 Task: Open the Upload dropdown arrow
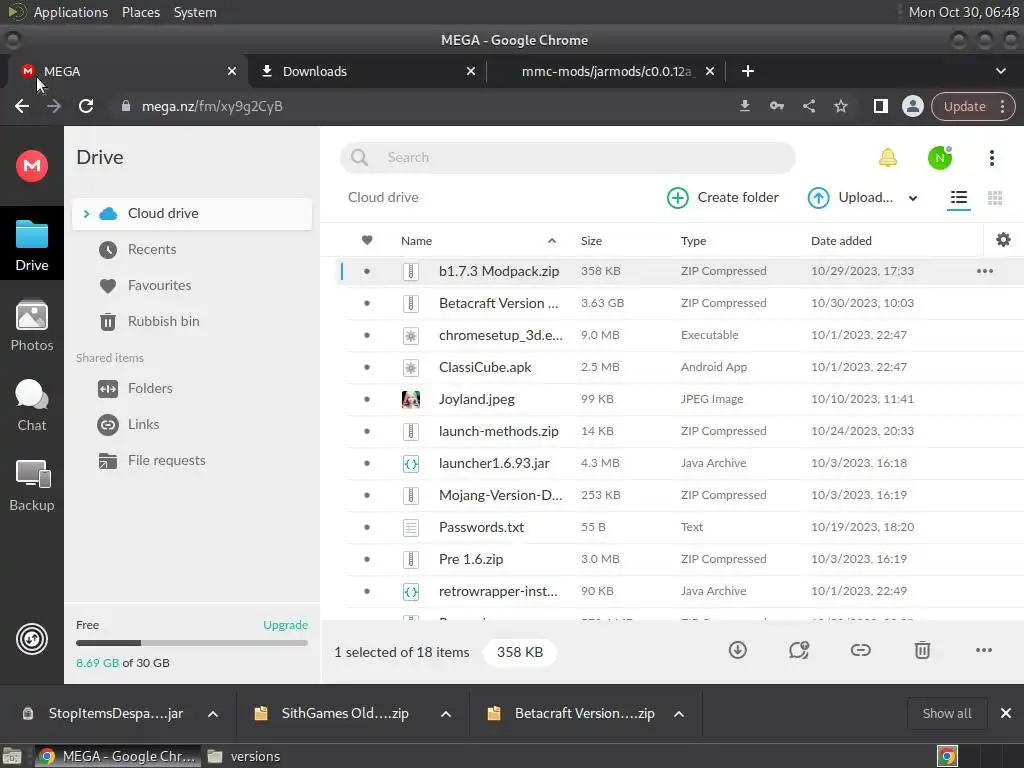point(913,198)
